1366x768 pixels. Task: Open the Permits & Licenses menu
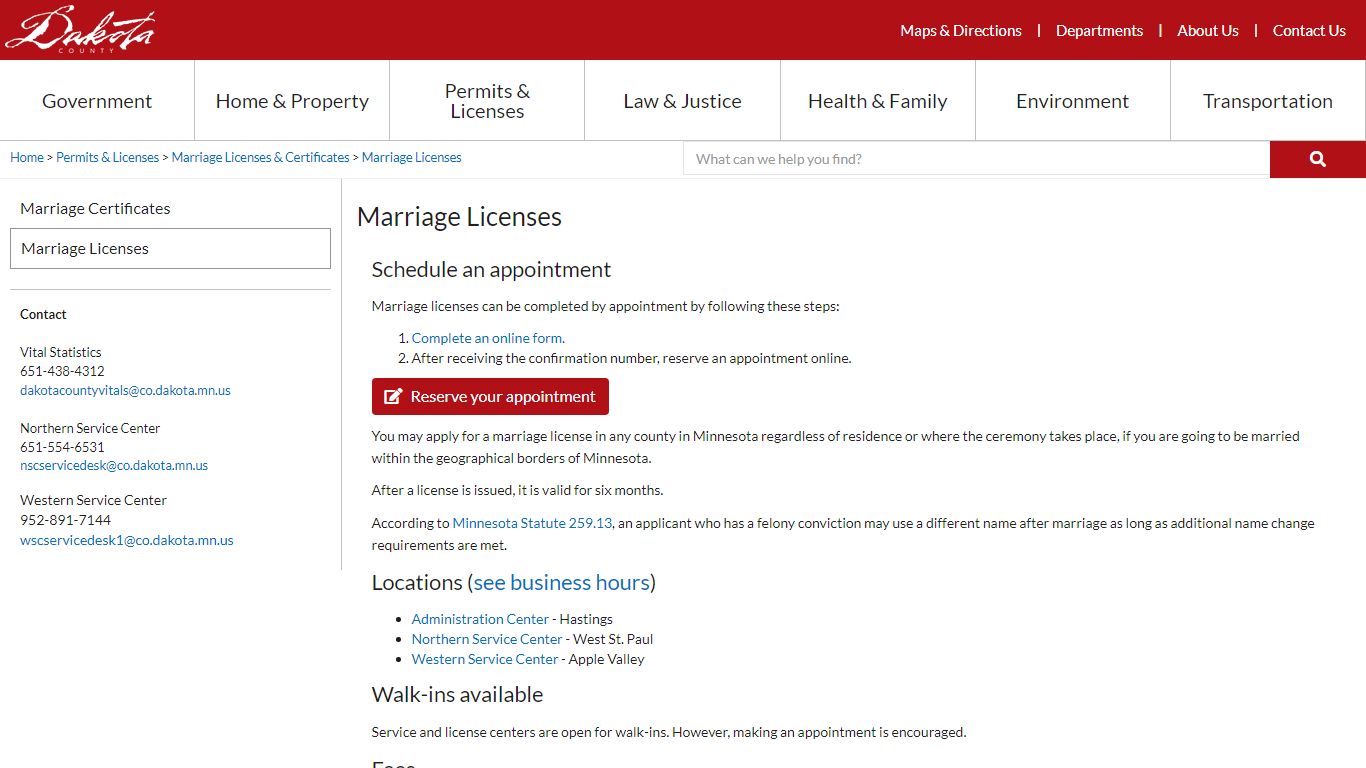(487, 101)
